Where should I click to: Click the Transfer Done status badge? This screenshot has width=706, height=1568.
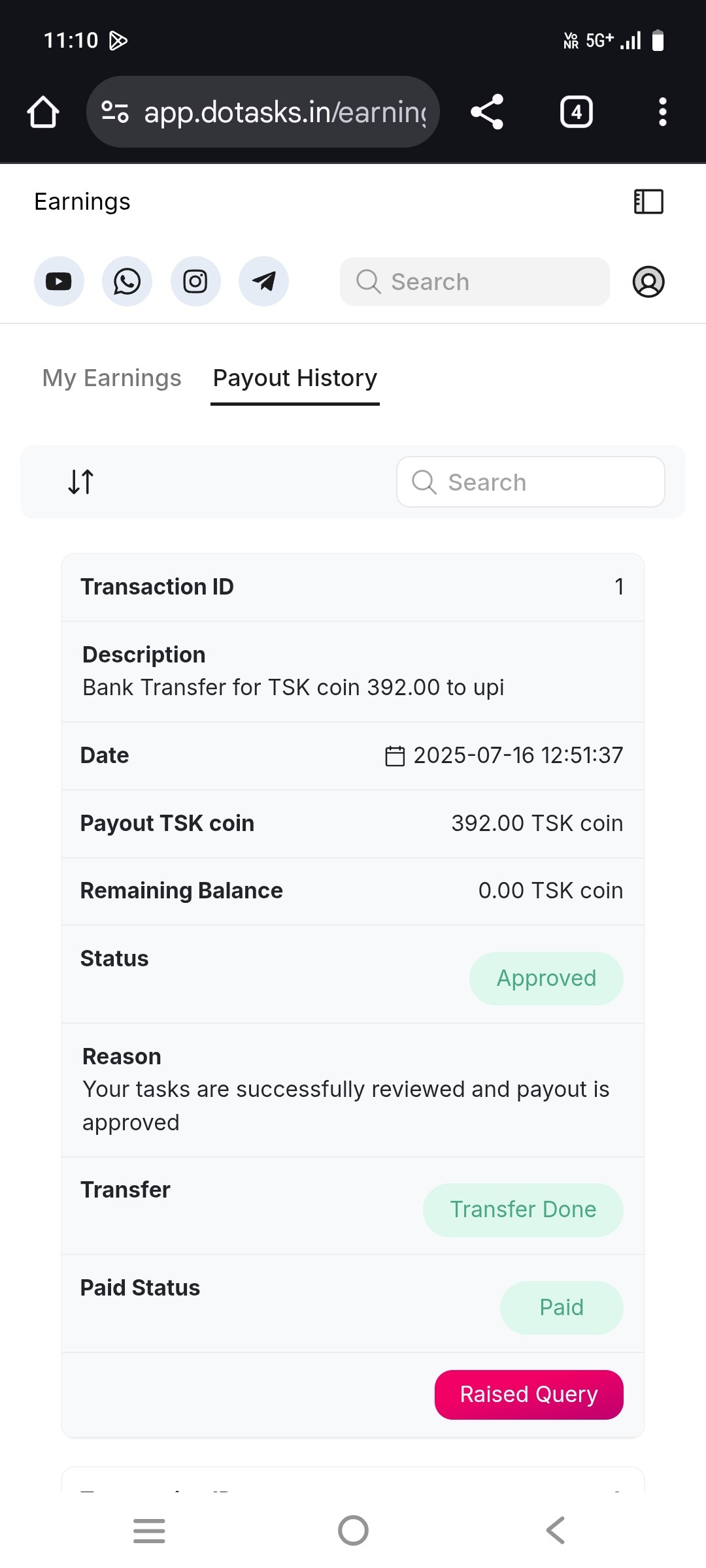(523, 1209)
